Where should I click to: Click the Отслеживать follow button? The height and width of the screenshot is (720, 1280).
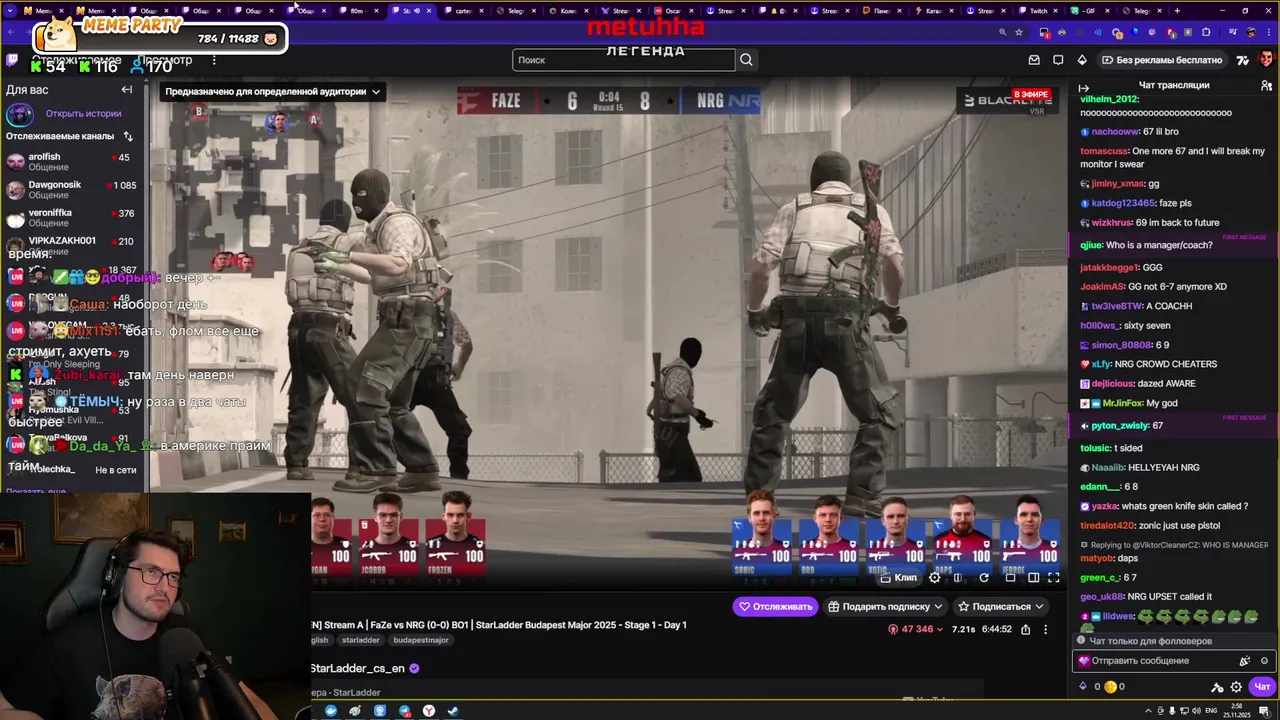774,606
